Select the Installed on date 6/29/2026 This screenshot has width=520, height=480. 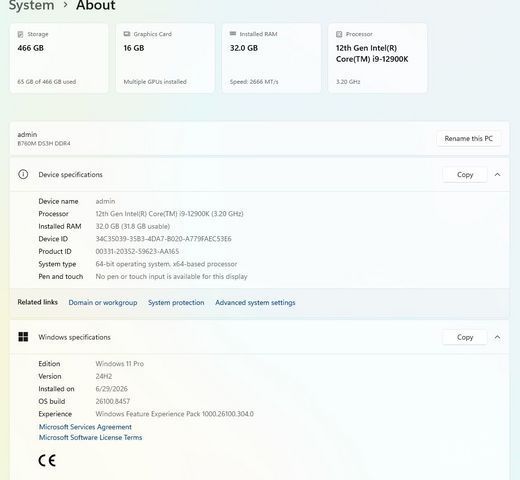tap(111, 389)
